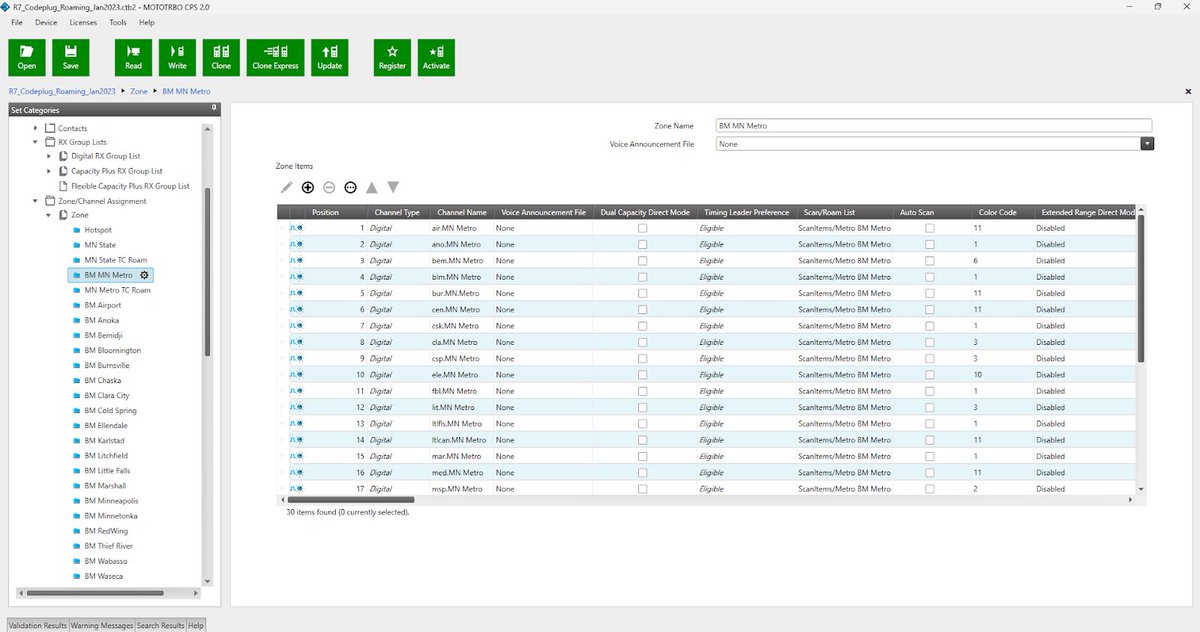Enable Auto Scan for air.MN Metro
1200x632 pixels.
click(930, 228)
